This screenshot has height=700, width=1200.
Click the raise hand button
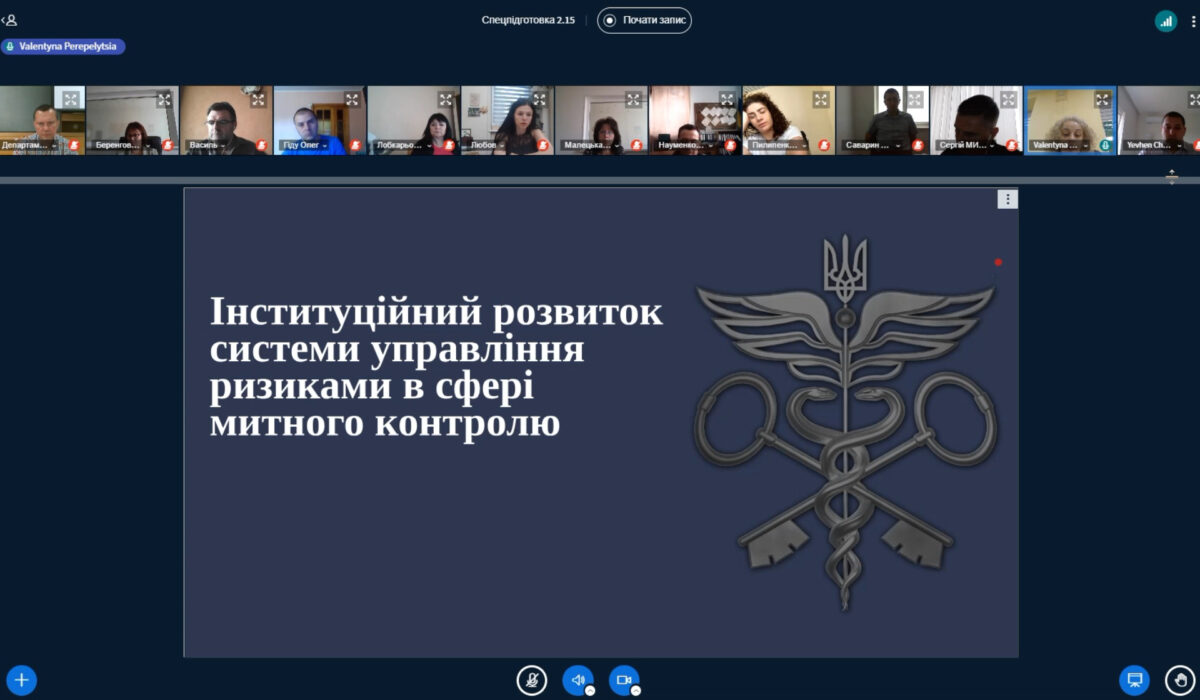click(1180, 680)
